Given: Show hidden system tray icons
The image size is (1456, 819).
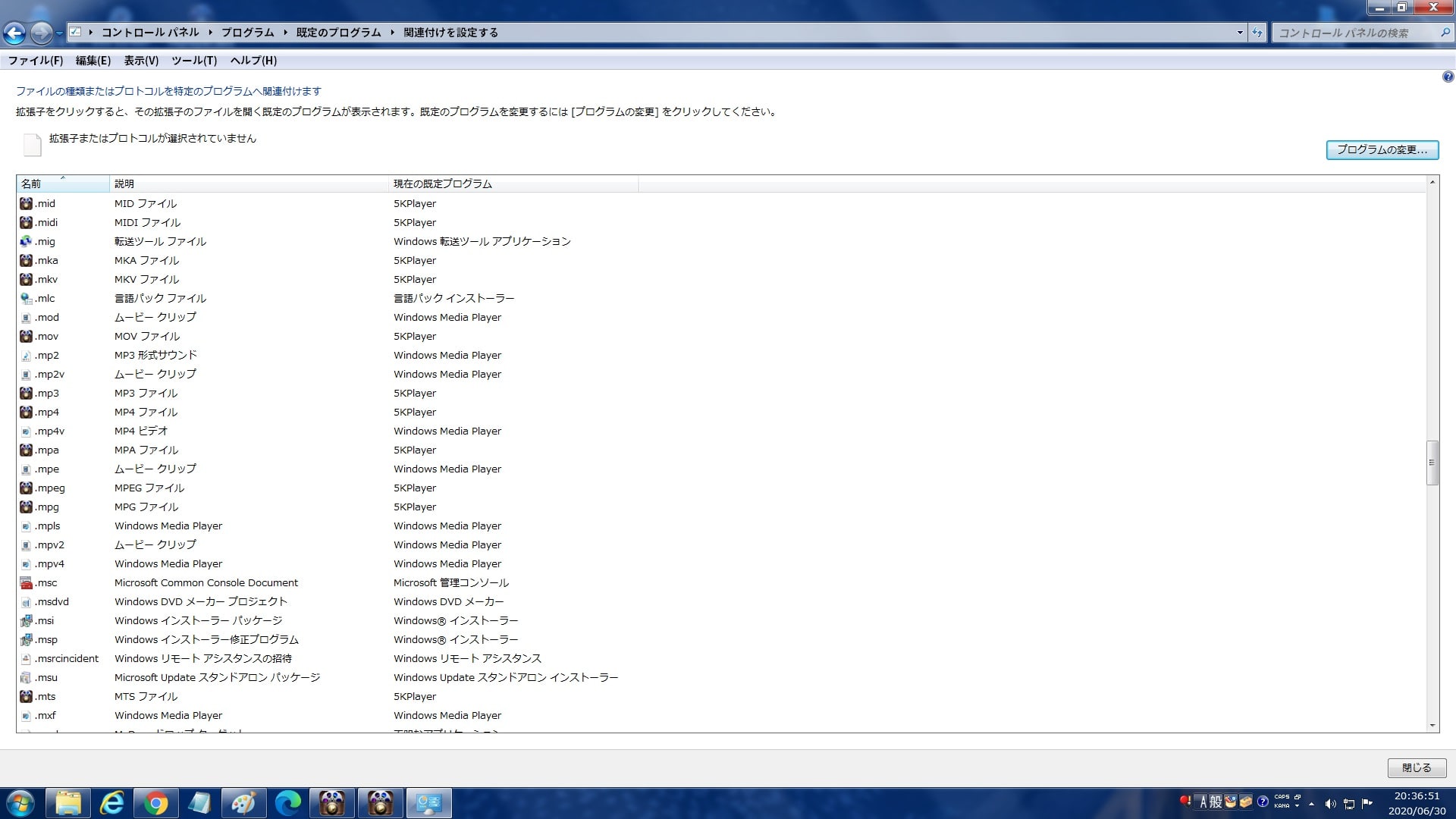Looking at the screenshot, I should [1311, 804].
